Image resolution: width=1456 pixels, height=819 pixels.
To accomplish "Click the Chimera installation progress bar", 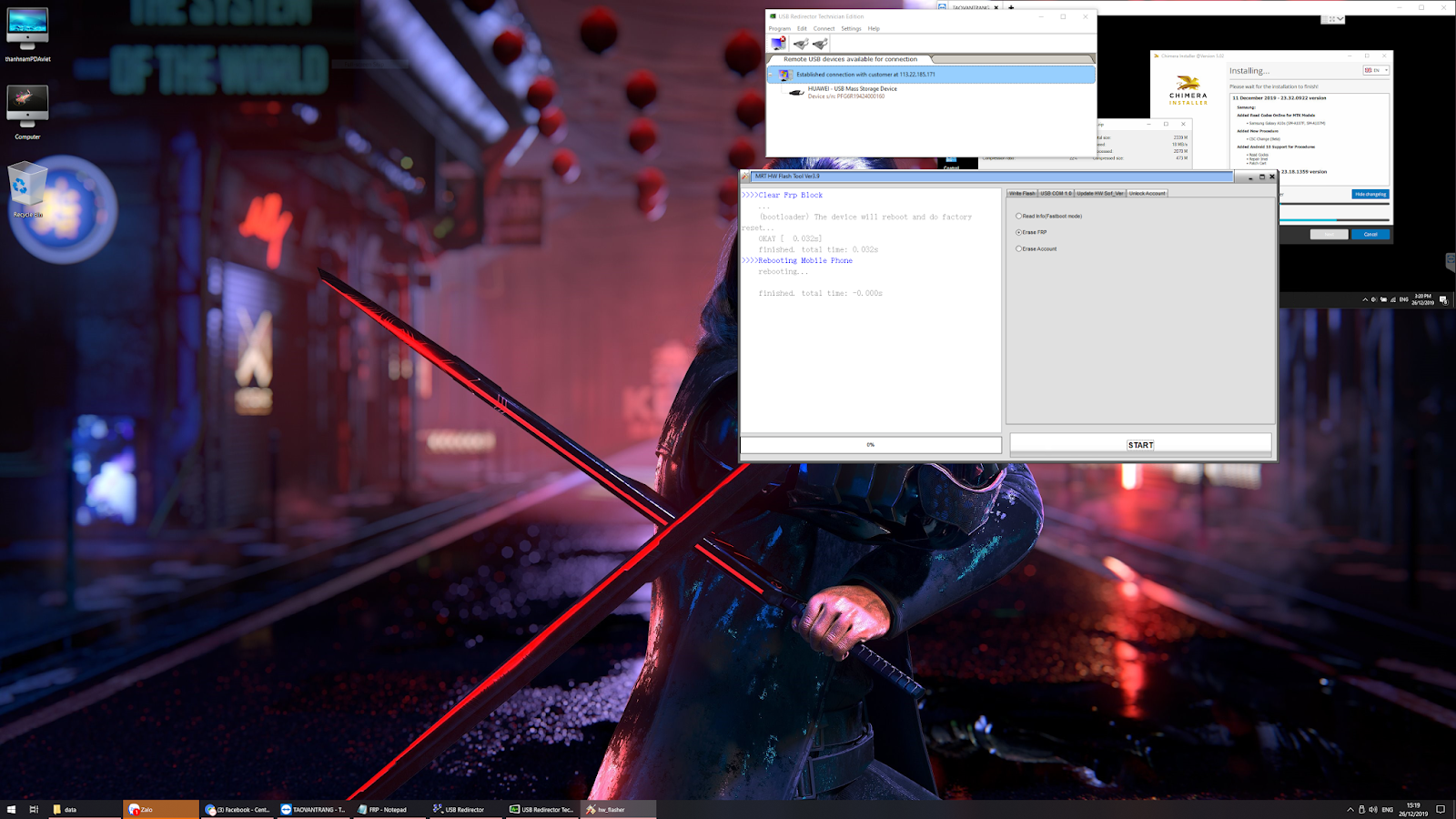I will coord(1335,219).
